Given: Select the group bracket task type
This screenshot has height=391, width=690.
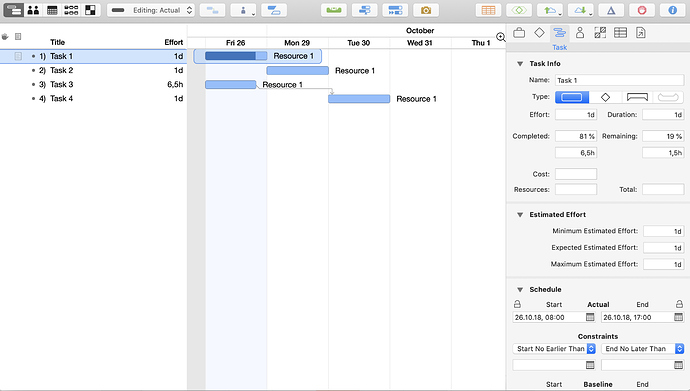Looking at the screenshot, I should [637, 97].
